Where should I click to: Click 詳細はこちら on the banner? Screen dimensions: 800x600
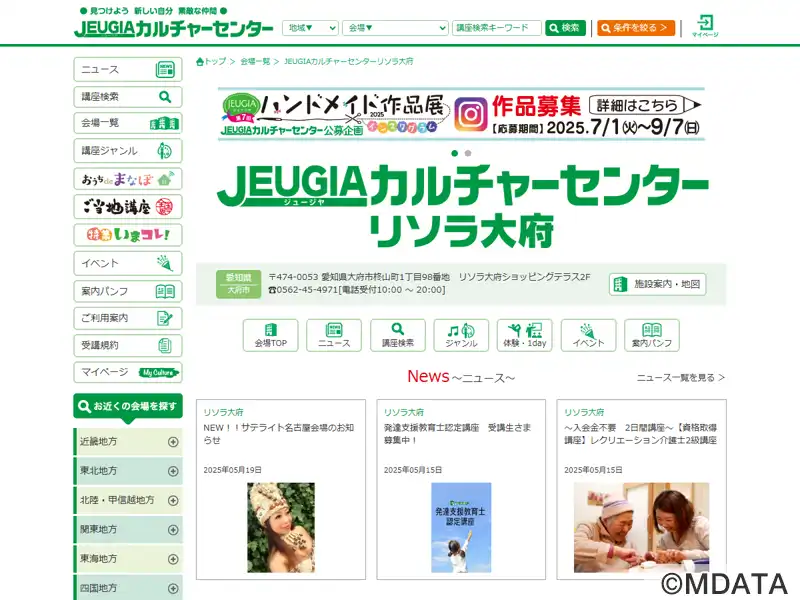pyautogui.click(x=645, y=105)
